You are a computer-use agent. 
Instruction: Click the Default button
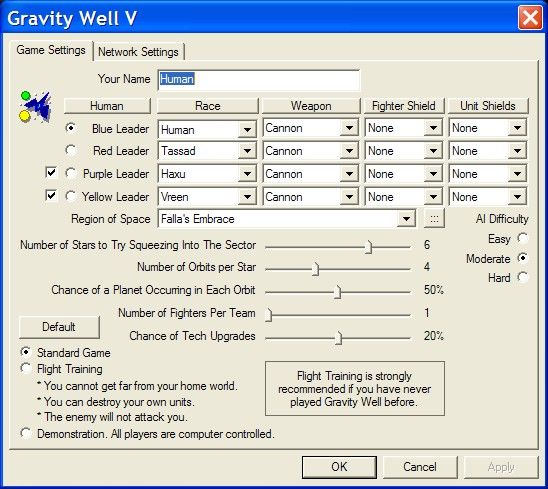(x=59, y=327)
